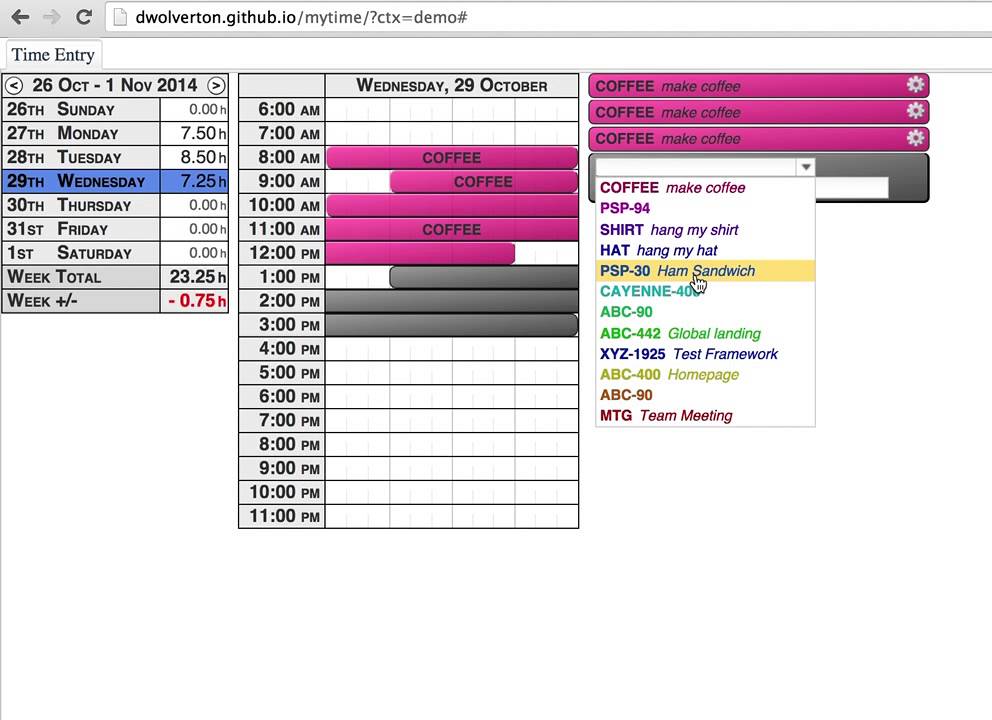
Task: Click Wednesday's '7.25 h' hours value
Action: pyautogui.click(x=202, y=182)
